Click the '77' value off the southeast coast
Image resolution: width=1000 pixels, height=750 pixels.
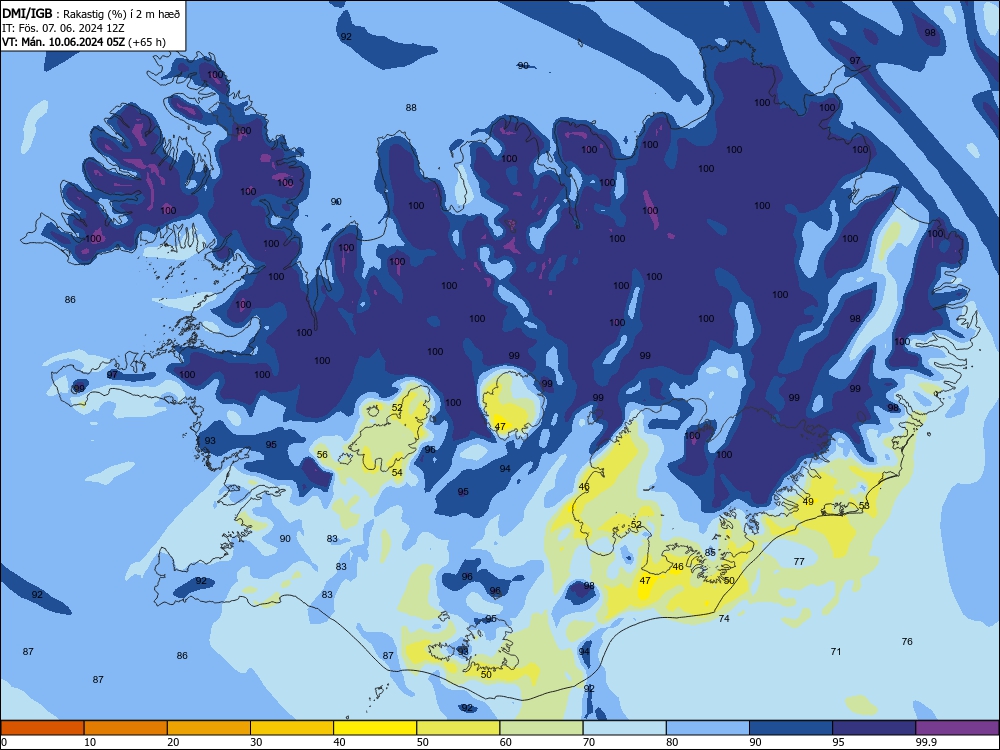coord(799,562)
